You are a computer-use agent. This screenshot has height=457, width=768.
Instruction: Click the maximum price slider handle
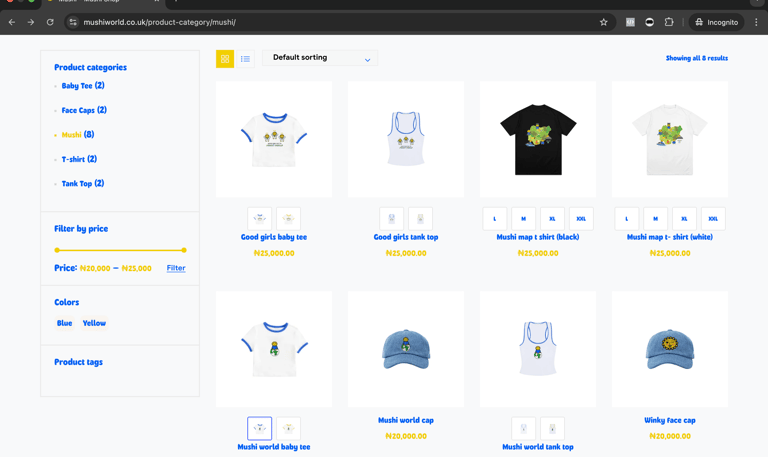click(x=184, y=250)
